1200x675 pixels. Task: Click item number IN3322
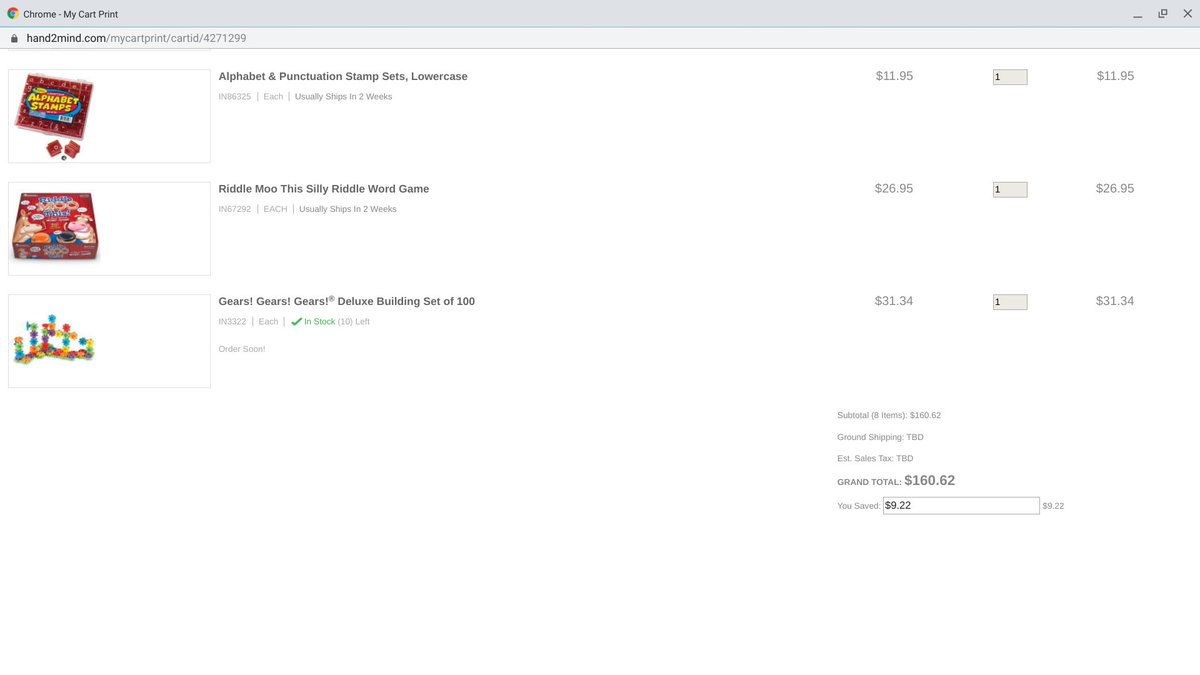(231, 321)
